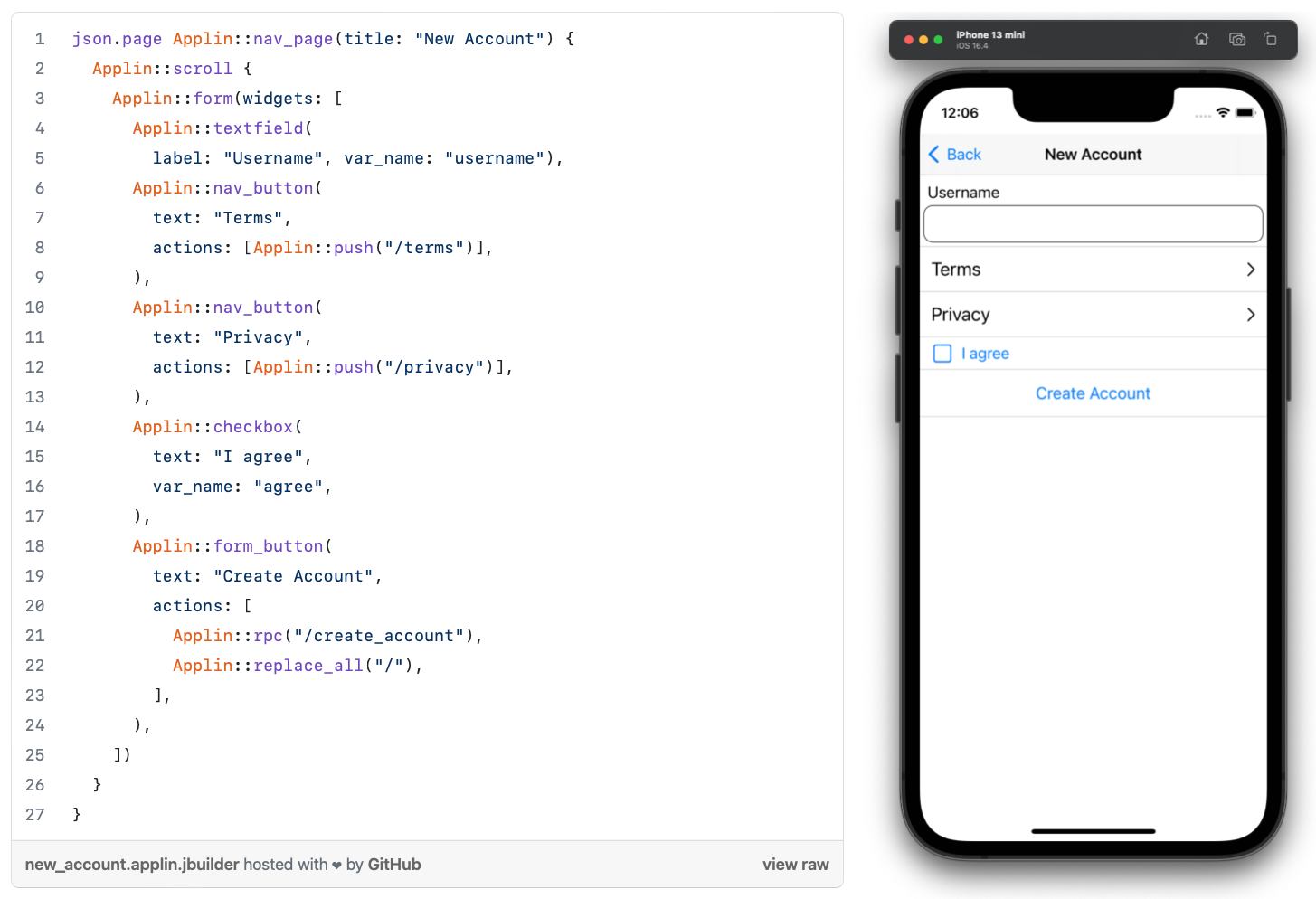Screen dimensions: 1316x899
Task: Tap the Privacy row label
Action: click(961, 315)
